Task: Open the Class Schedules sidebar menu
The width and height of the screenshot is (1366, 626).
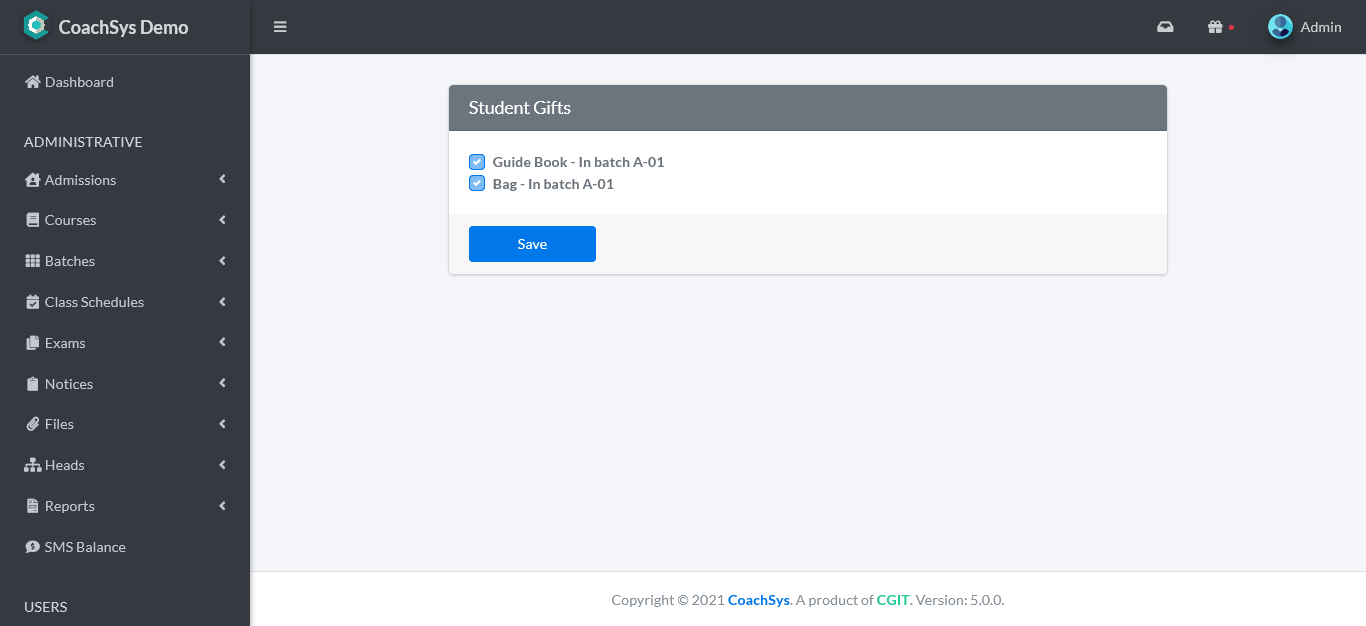Action: coord(125,302)
